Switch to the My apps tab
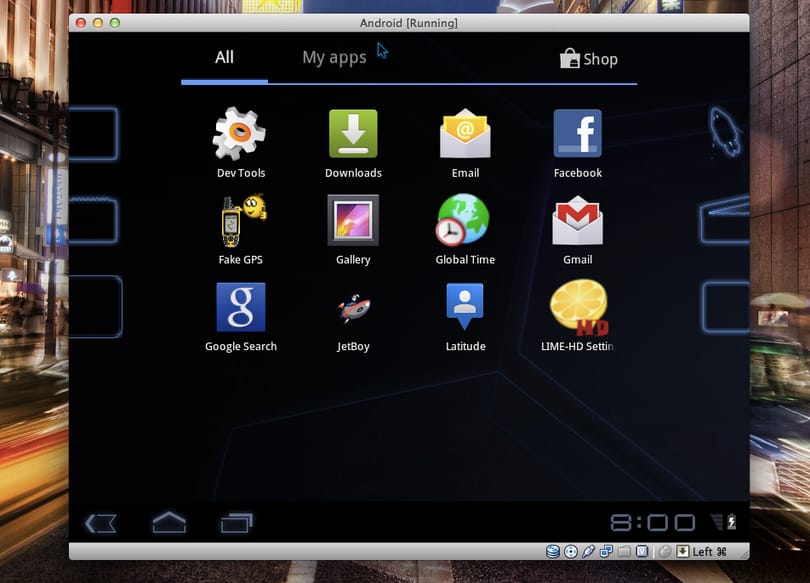 pos(334,57)
